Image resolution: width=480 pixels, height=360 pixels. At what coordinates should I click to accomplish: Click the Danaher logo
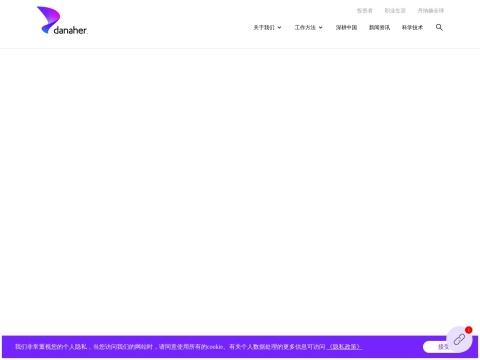tap(62, 21)
